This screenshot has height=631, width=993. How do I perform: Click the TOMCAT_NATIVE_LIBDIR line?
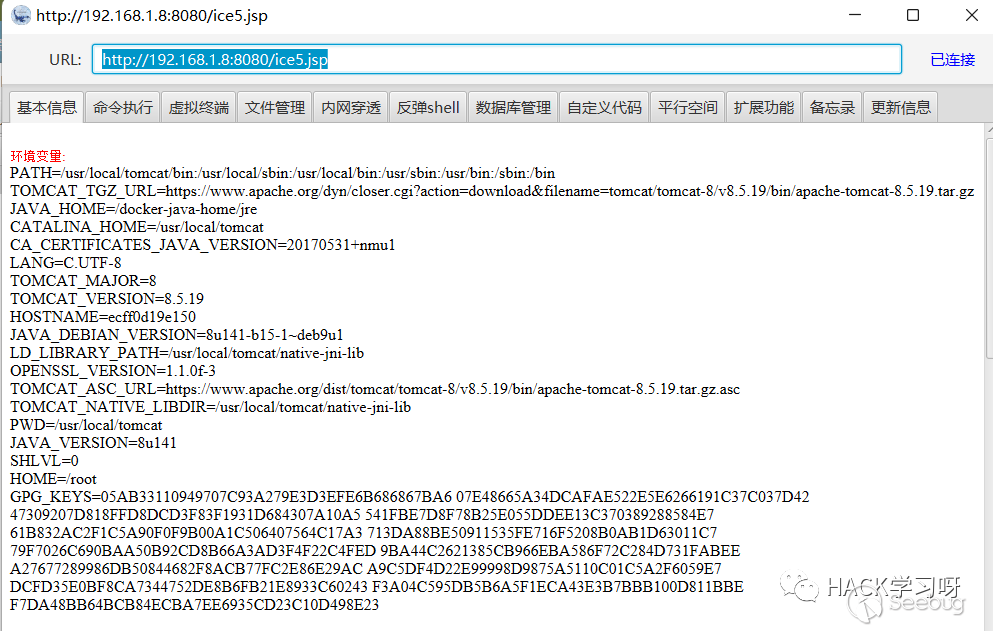click(210, 407)
